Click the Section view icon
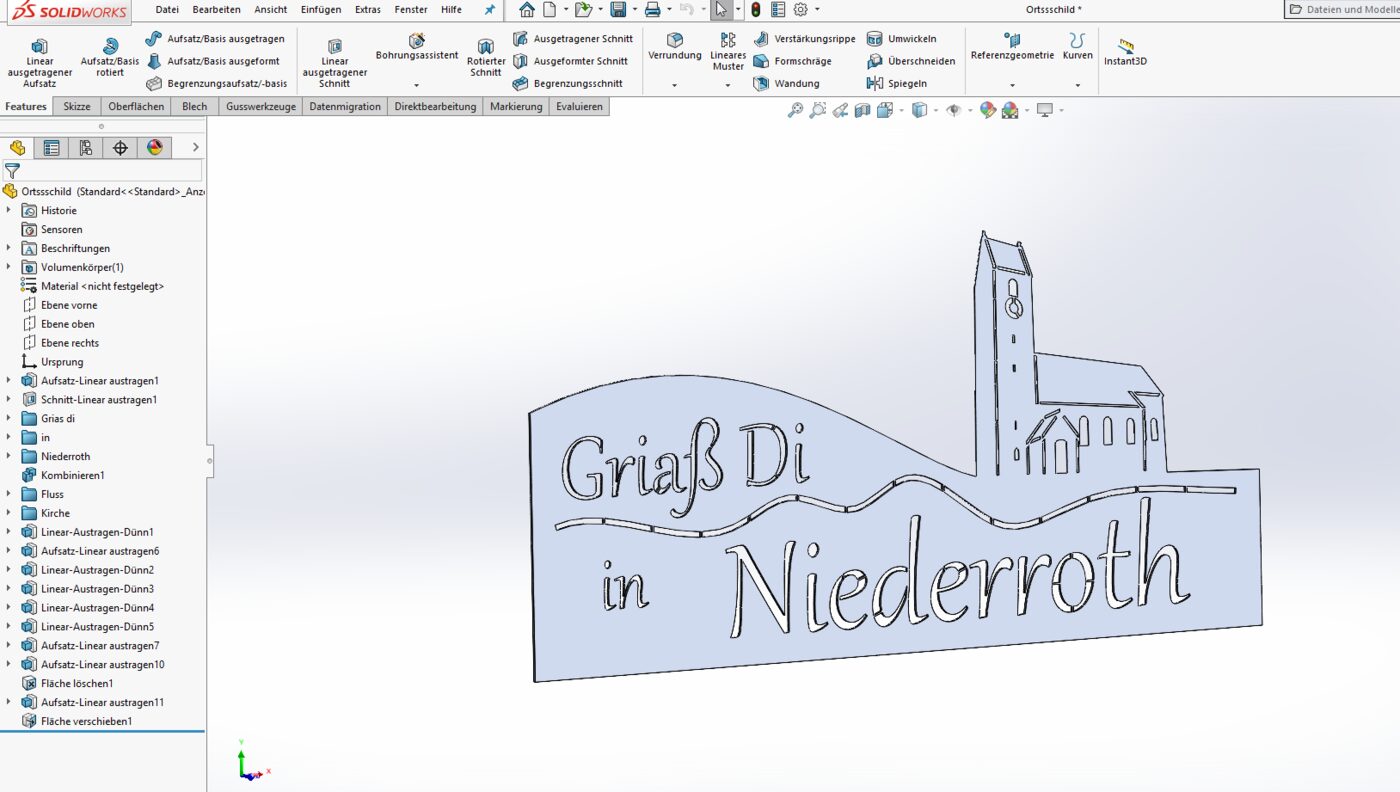 tap(863, 110)
